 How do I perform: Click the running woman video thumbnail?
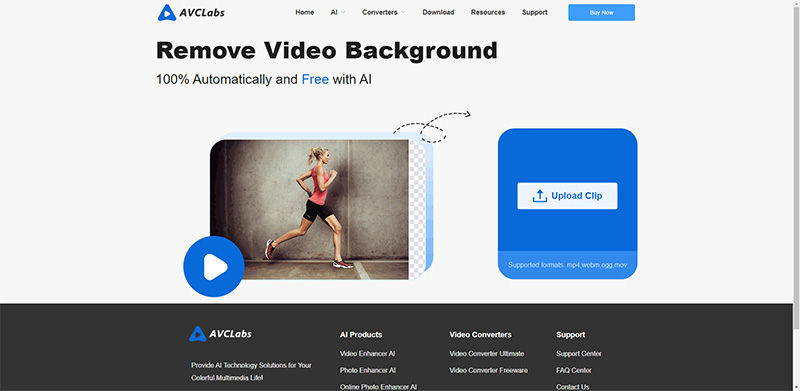pos(310,209)
